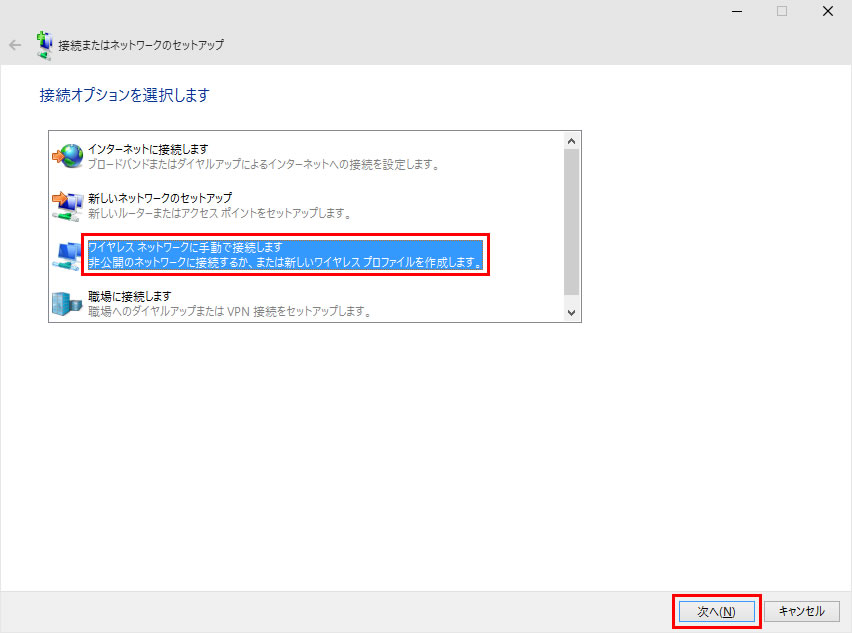Viewport: 852px width, 633px height.
Task: Choose ワイヤレス ネットワークに手動で接続します option
Action: click(x=185, y=247)
